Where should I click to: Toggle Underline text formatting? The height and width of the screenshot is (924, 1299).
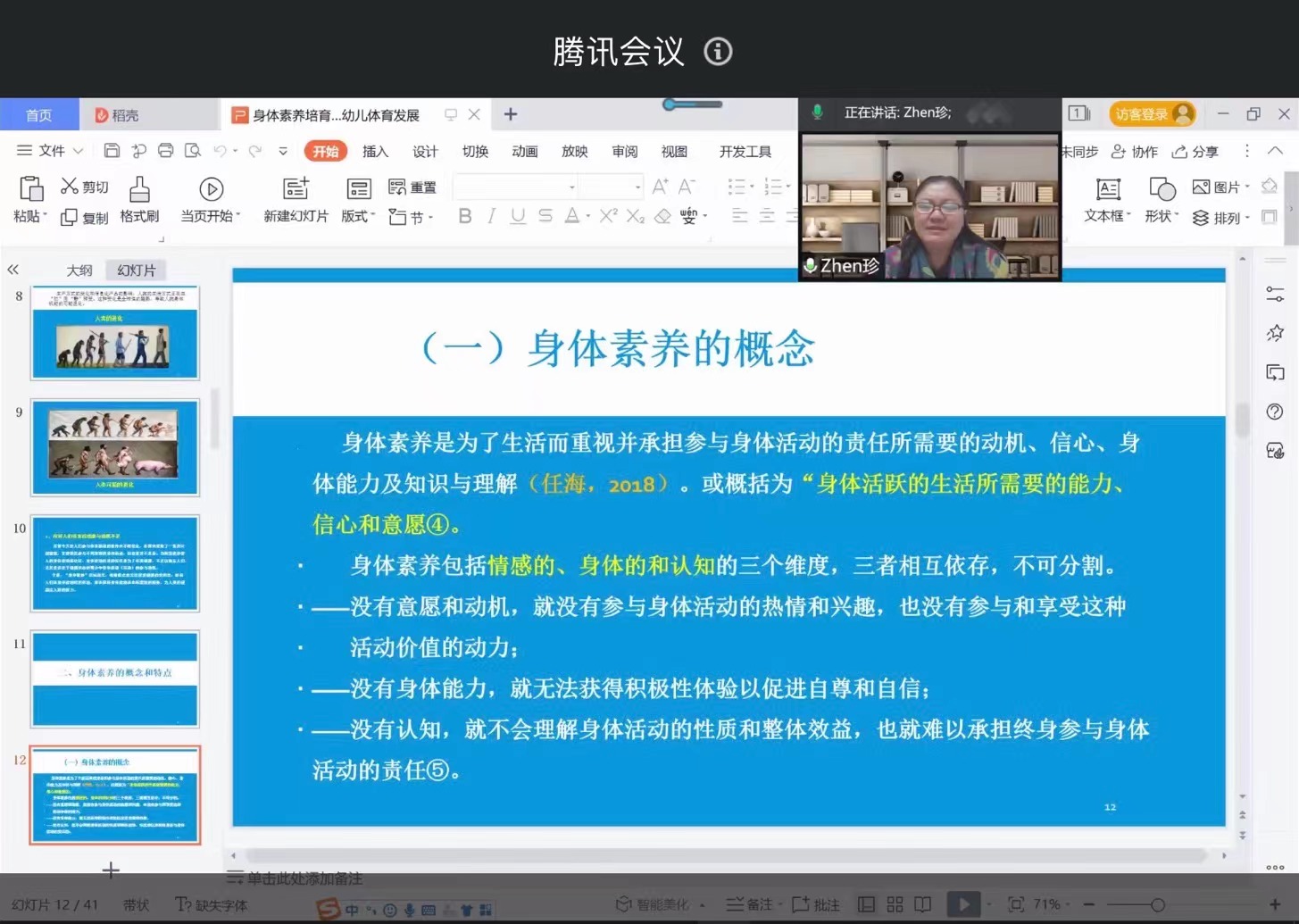(518, 216)
